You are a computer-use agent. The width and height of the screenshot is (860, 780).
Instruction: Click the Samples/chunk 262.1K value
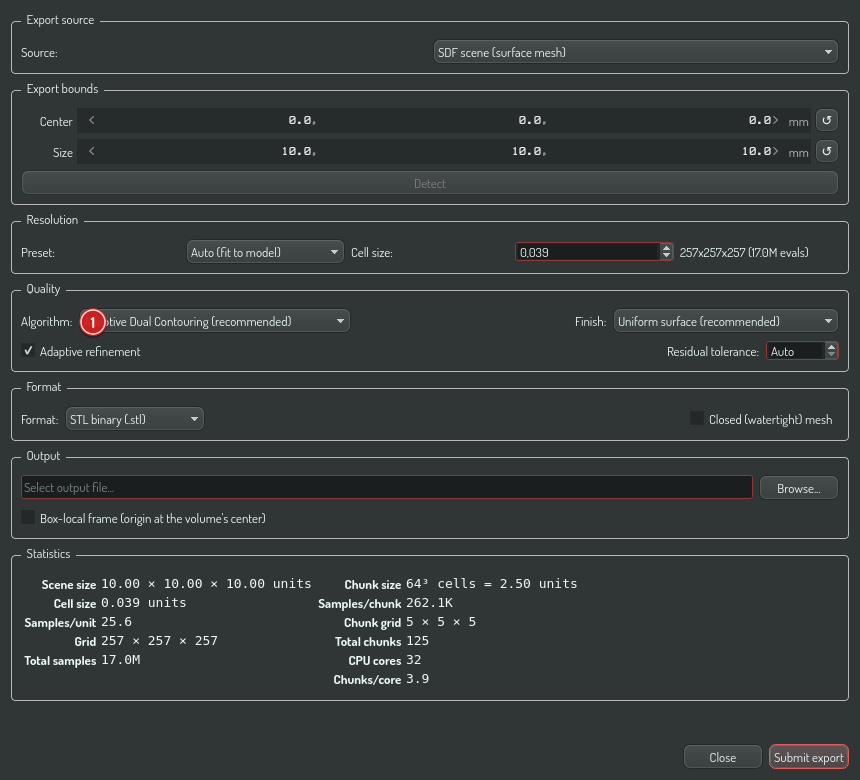[x=429, y=603]
